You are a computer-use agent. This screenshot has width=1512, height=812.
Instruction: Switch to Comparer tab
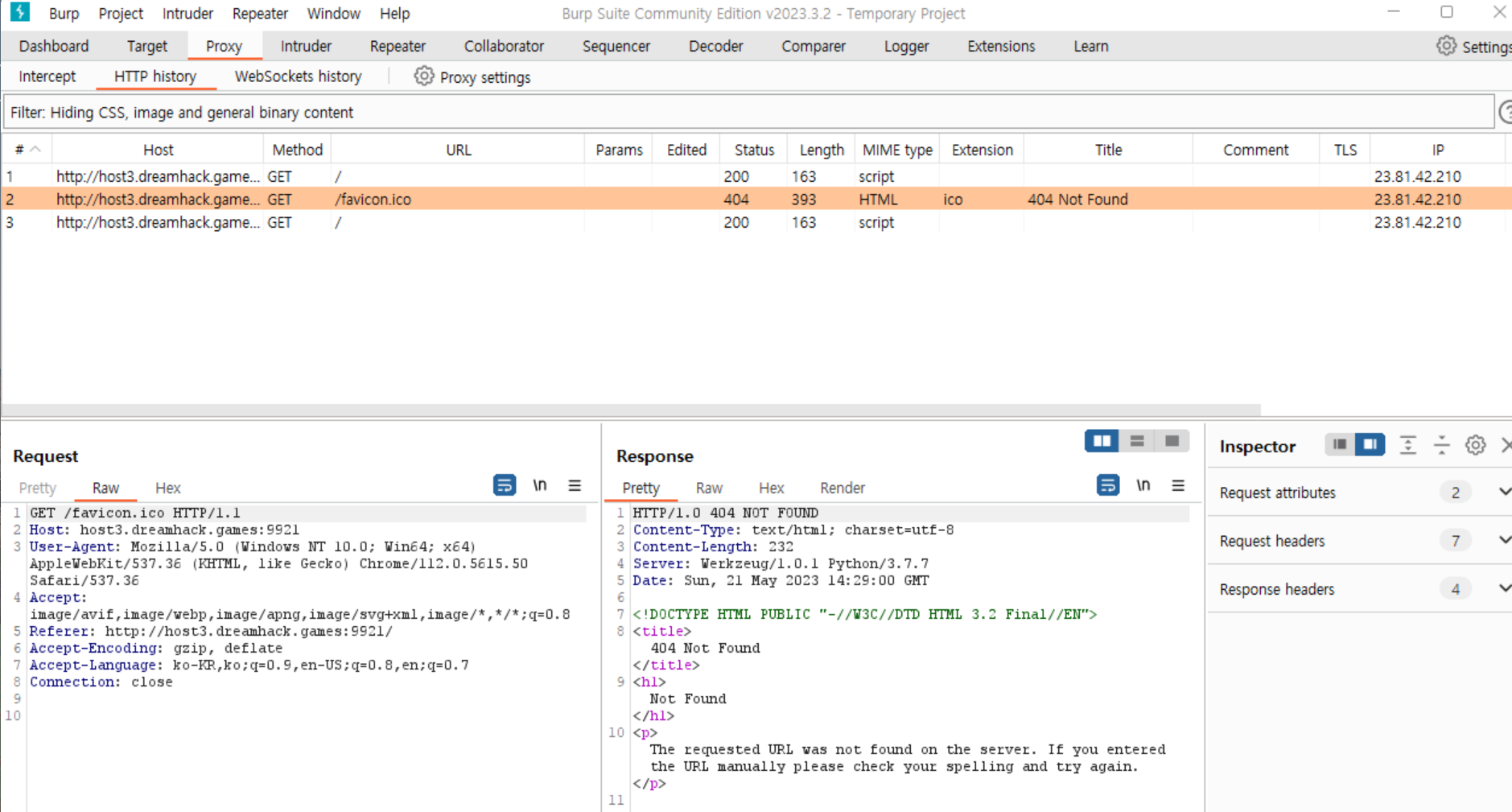tap(814, 46)
